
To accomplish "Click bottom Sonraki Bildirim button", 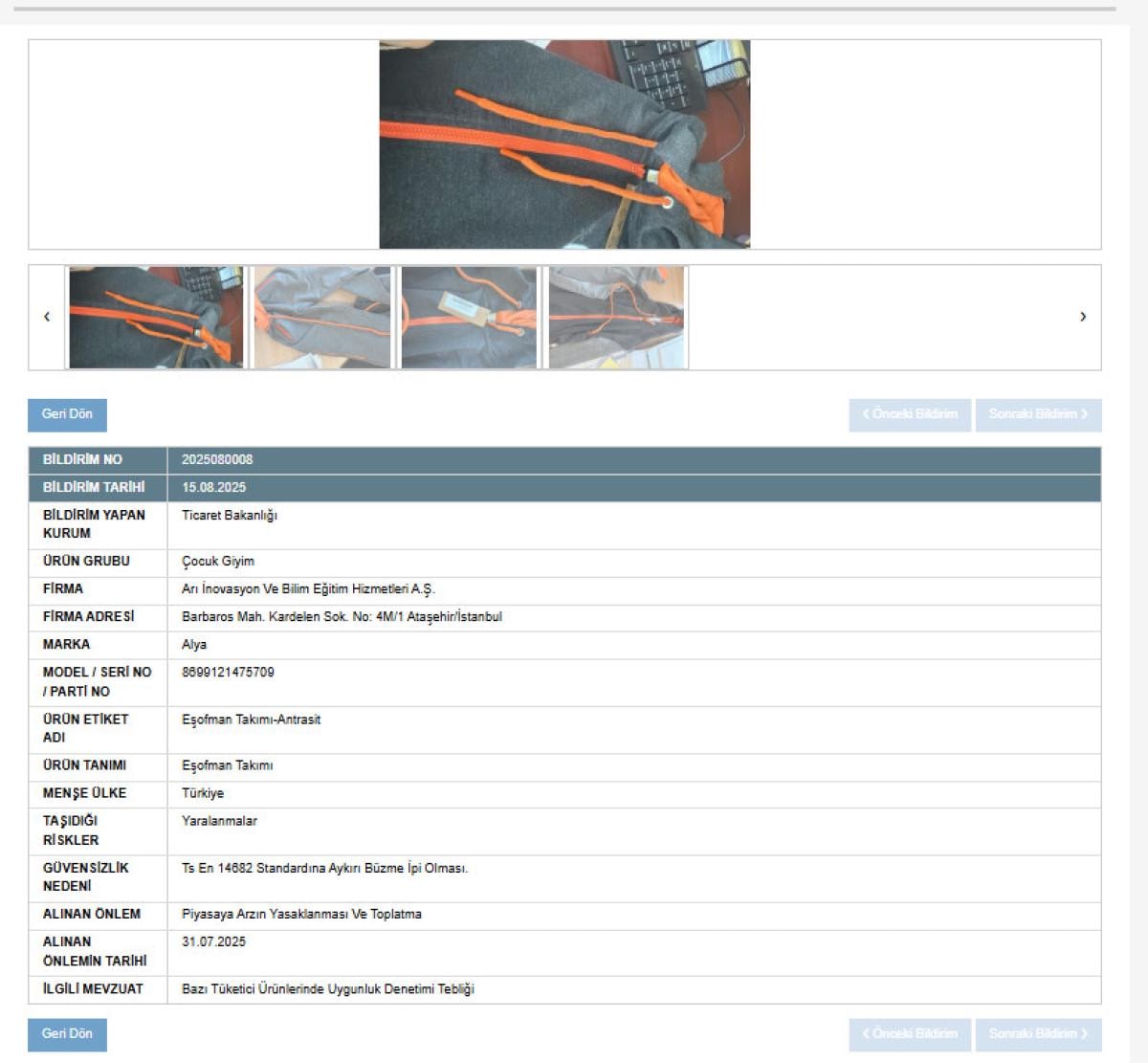I will [1038, 1034].
